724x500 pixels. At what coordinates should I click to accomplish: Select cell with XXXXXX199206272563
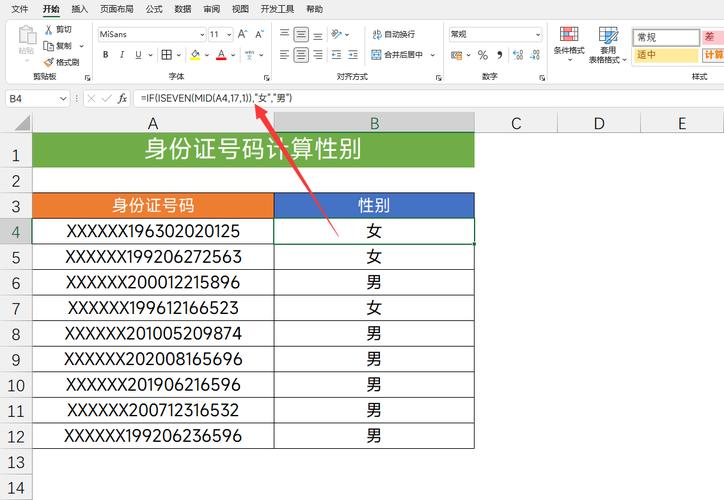coord(153,257)
